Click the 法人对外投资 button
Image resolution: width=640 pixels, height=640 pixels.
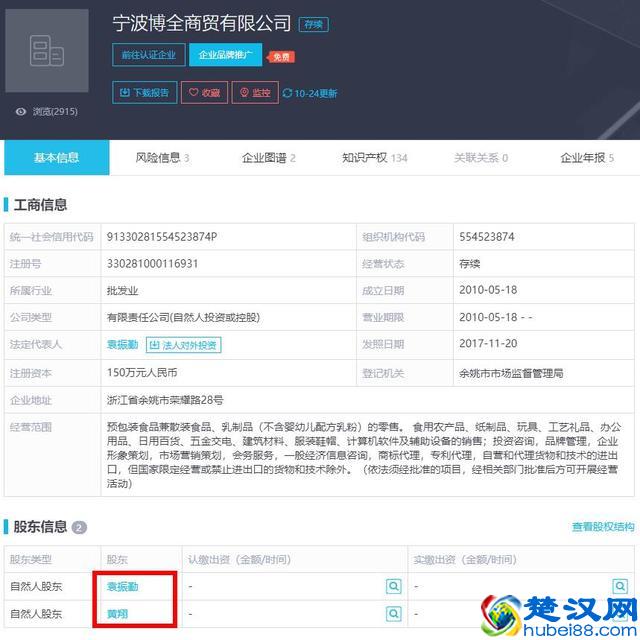184,345
